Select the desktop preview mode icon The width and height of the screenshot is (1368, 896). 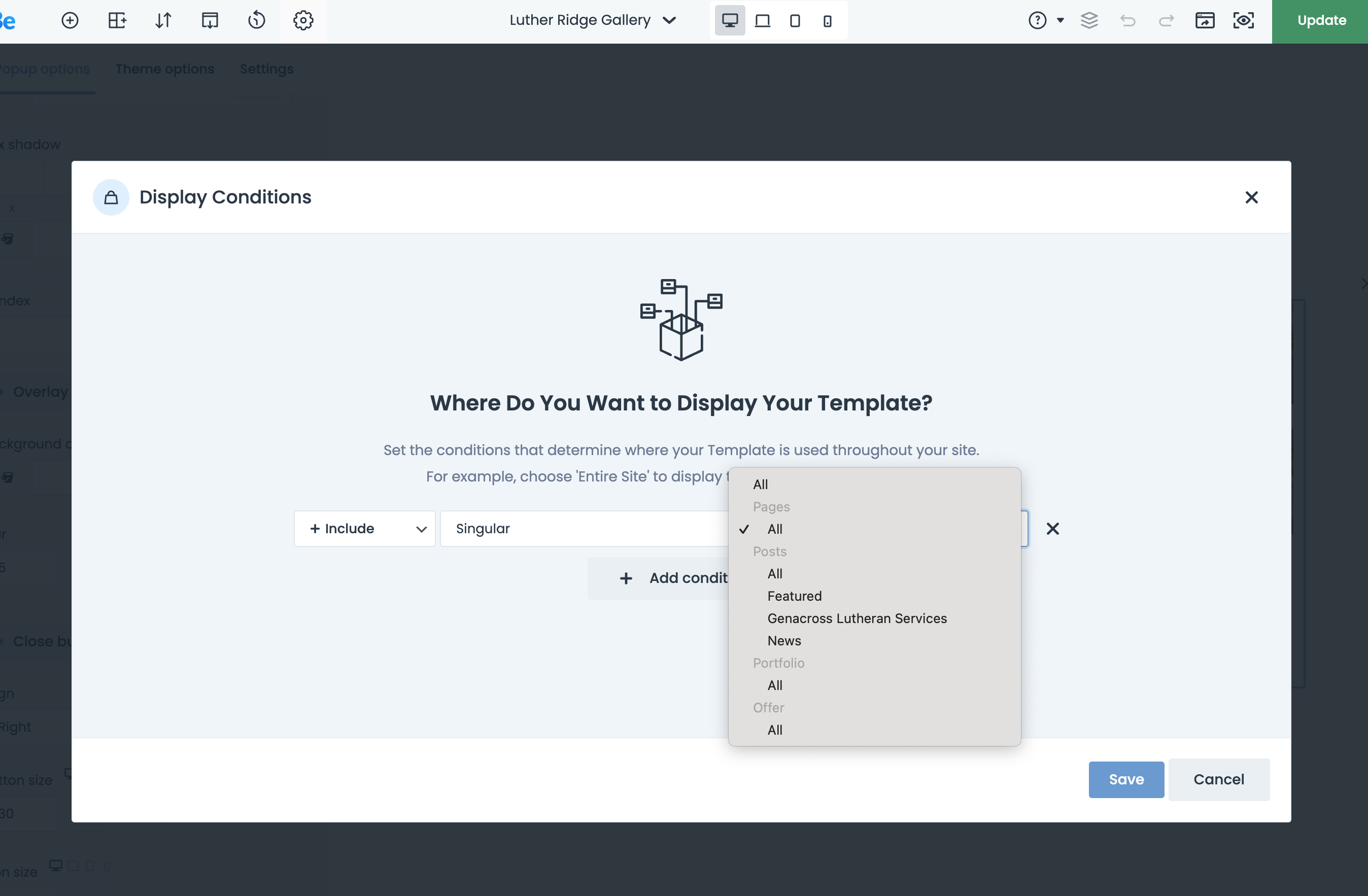730,20
